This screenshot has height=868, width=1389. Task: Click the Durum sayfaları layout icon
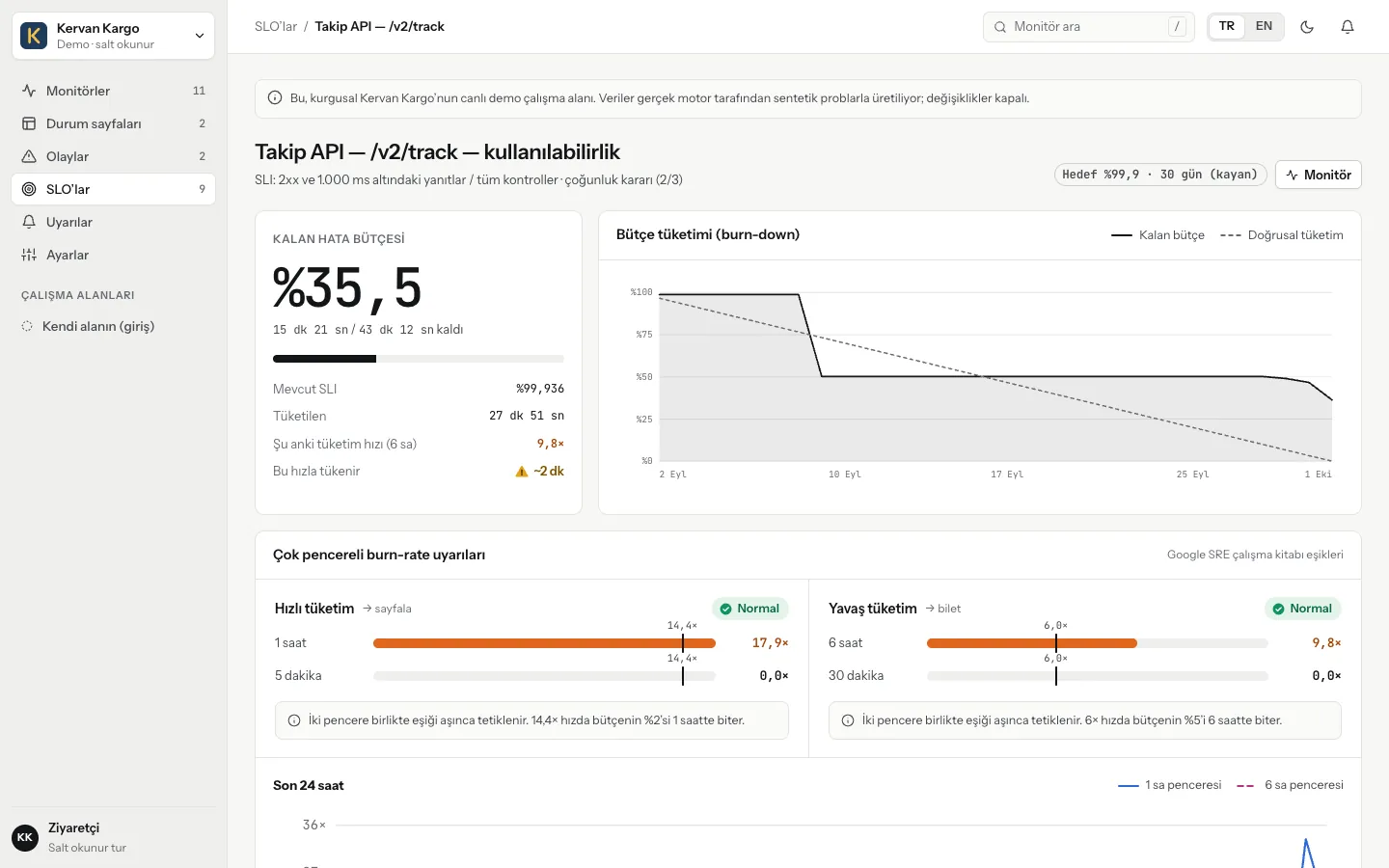[29, 123]
